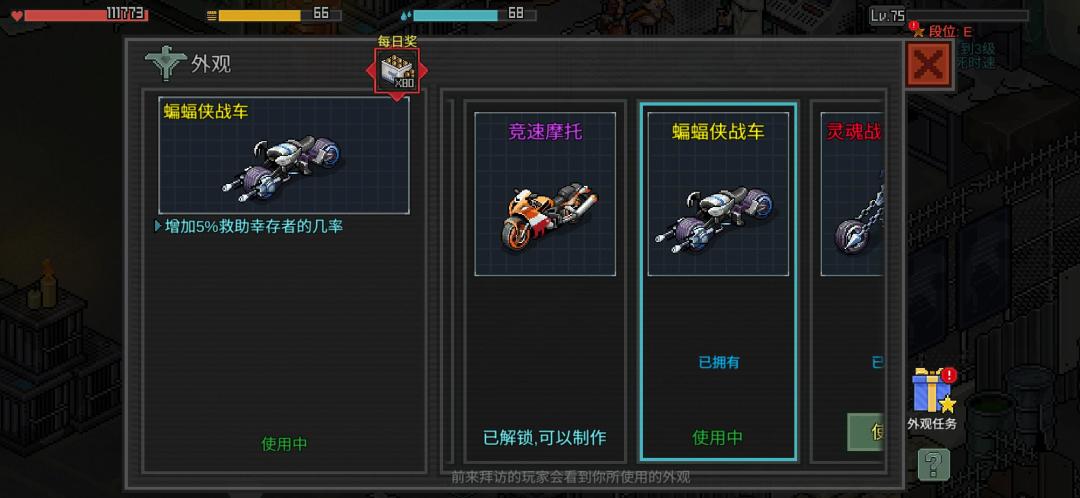Viewport: 1080px width, 498px height.
Task: Select the partially visible 灵魂战车 card
Action: click(849, 282)
